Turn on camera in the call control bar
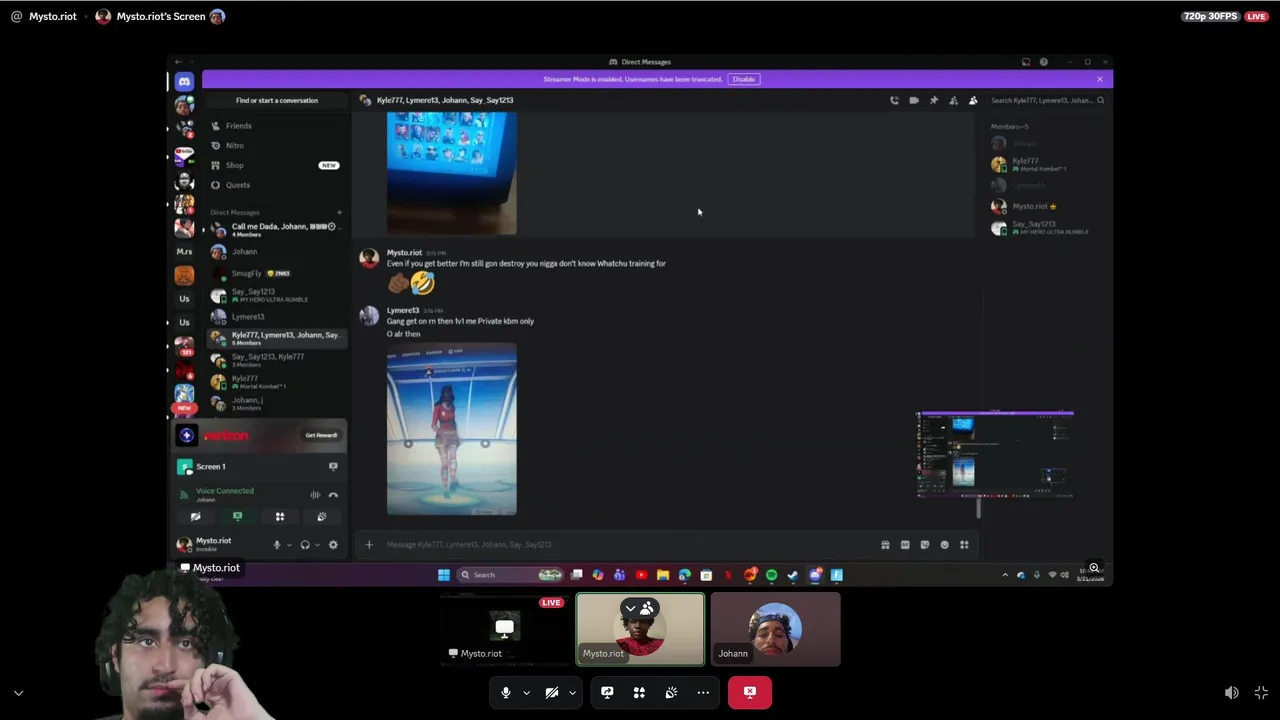Screen dimensions: 1280x720 (x=552, y=692)
